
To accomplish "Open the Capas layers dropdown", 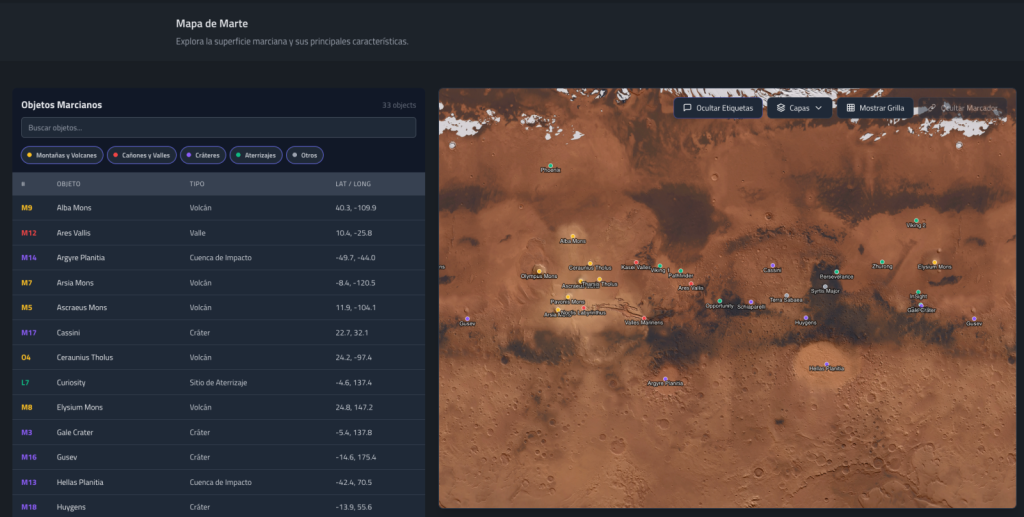I will click(799, 108).
